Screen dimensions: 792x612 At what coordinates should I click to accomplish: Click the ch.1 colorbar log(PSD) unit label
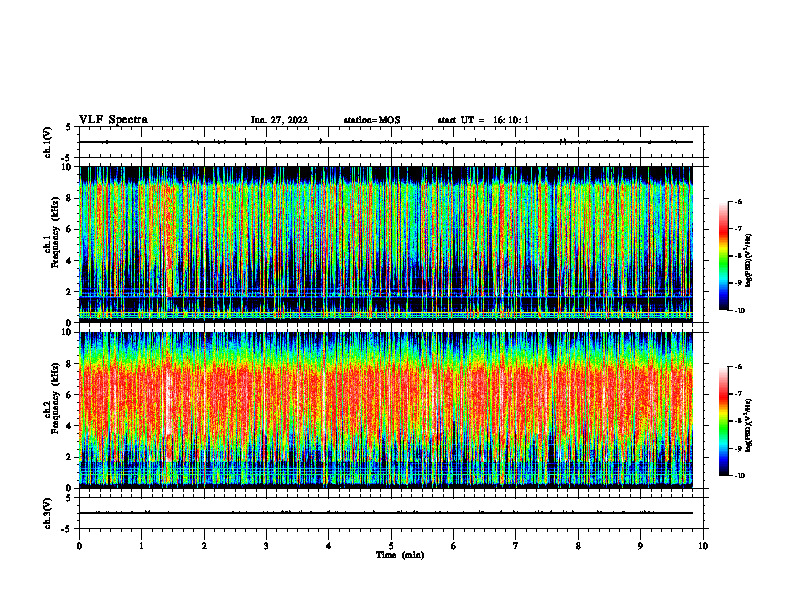point(749,261)
